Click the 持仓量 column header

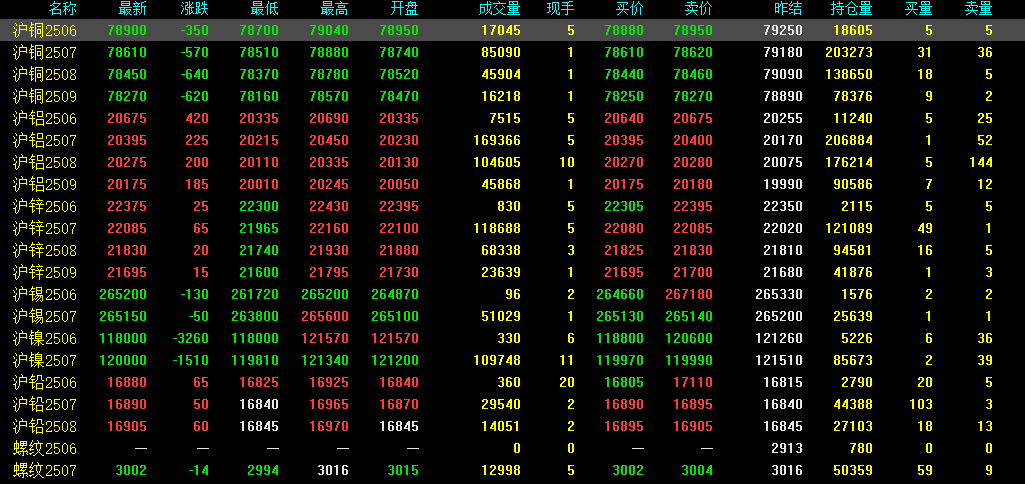[x=851, y=9]
